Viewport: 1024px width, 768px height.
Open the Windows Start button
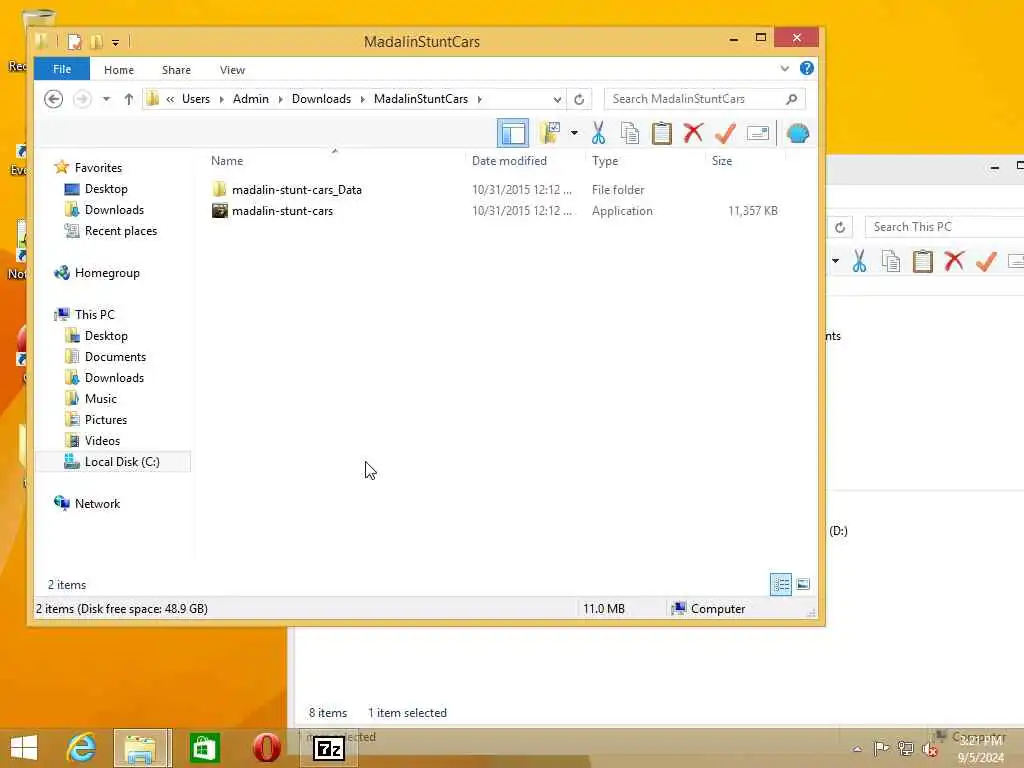(24, 748)
